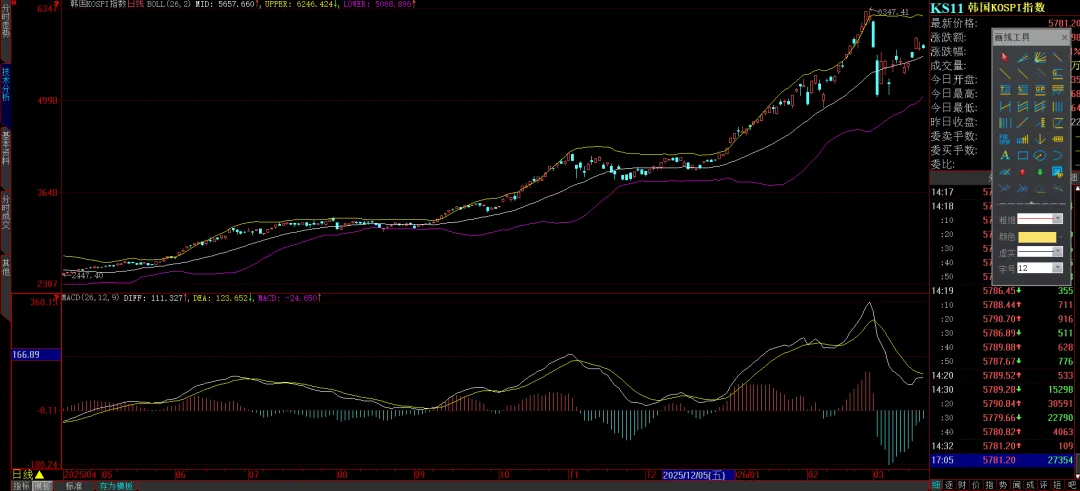Choose the blue screenshot-save tool icon
The width and height of the screenshot is (1080, 491).
[1058, 172]
